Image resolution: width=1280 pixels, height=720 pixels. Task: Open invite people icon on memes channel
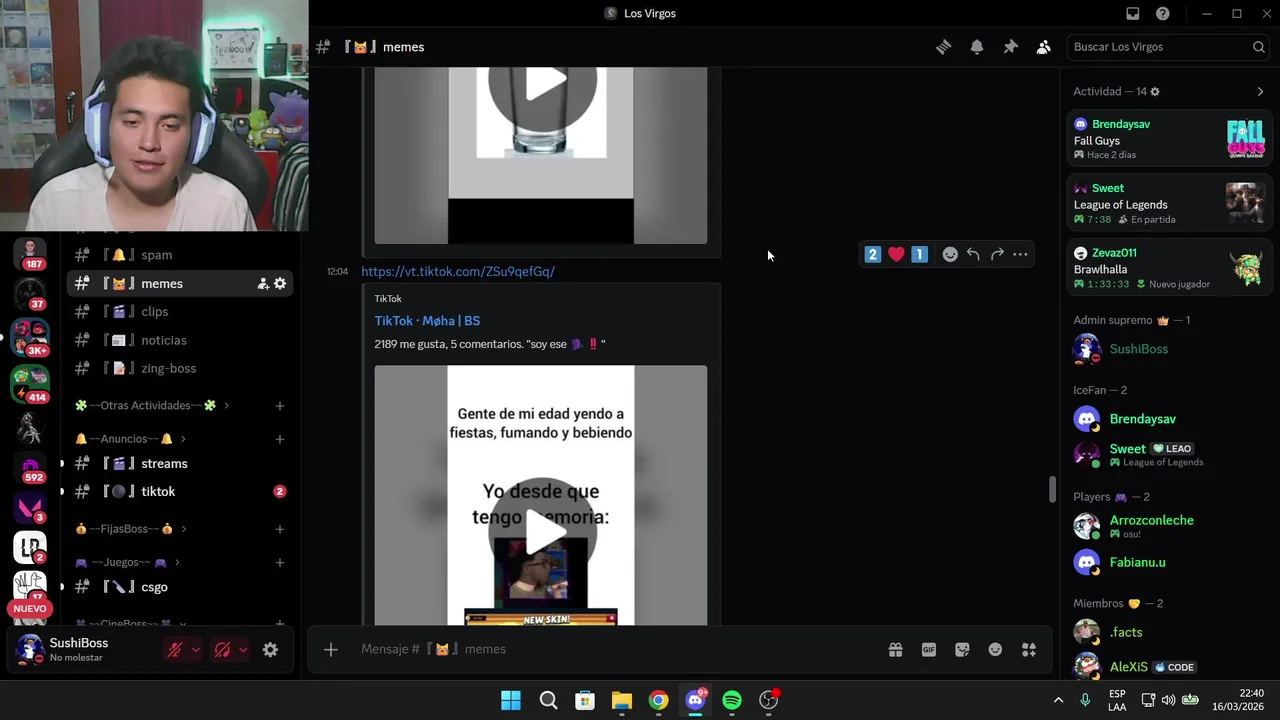point(263,284)
